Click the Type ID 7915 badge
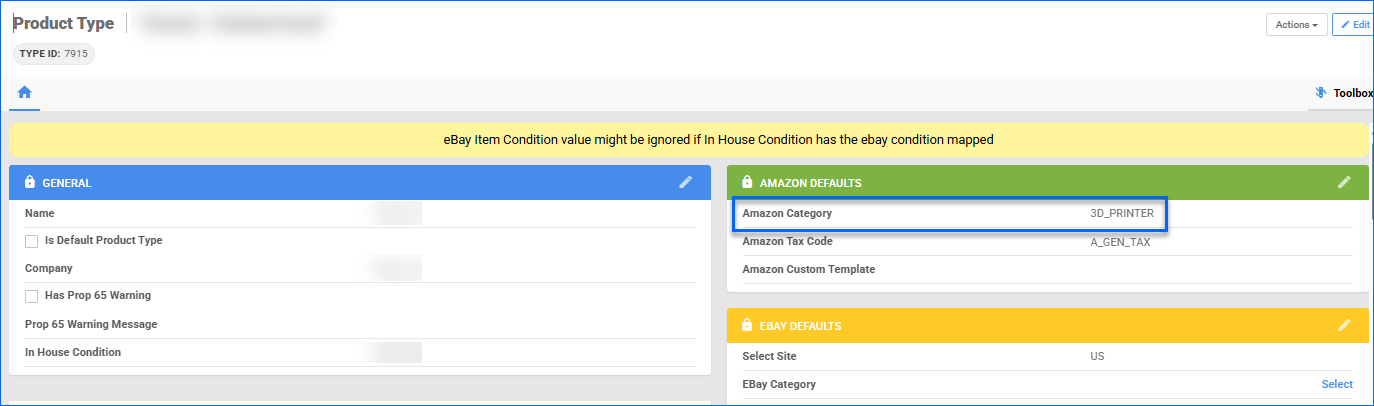The image size is (1374, 406). click(x=54, y=54)
